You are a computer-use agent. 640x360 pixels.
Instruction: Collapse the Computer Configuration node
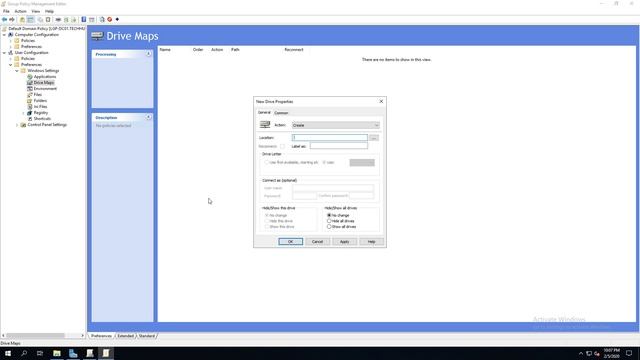coord(4,35)
